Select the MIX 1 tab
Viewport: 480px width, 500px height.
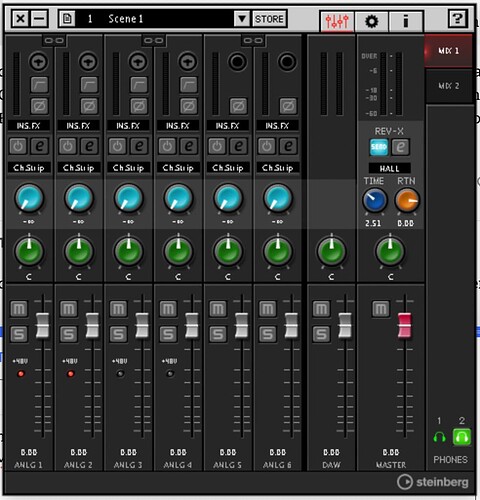449,51
